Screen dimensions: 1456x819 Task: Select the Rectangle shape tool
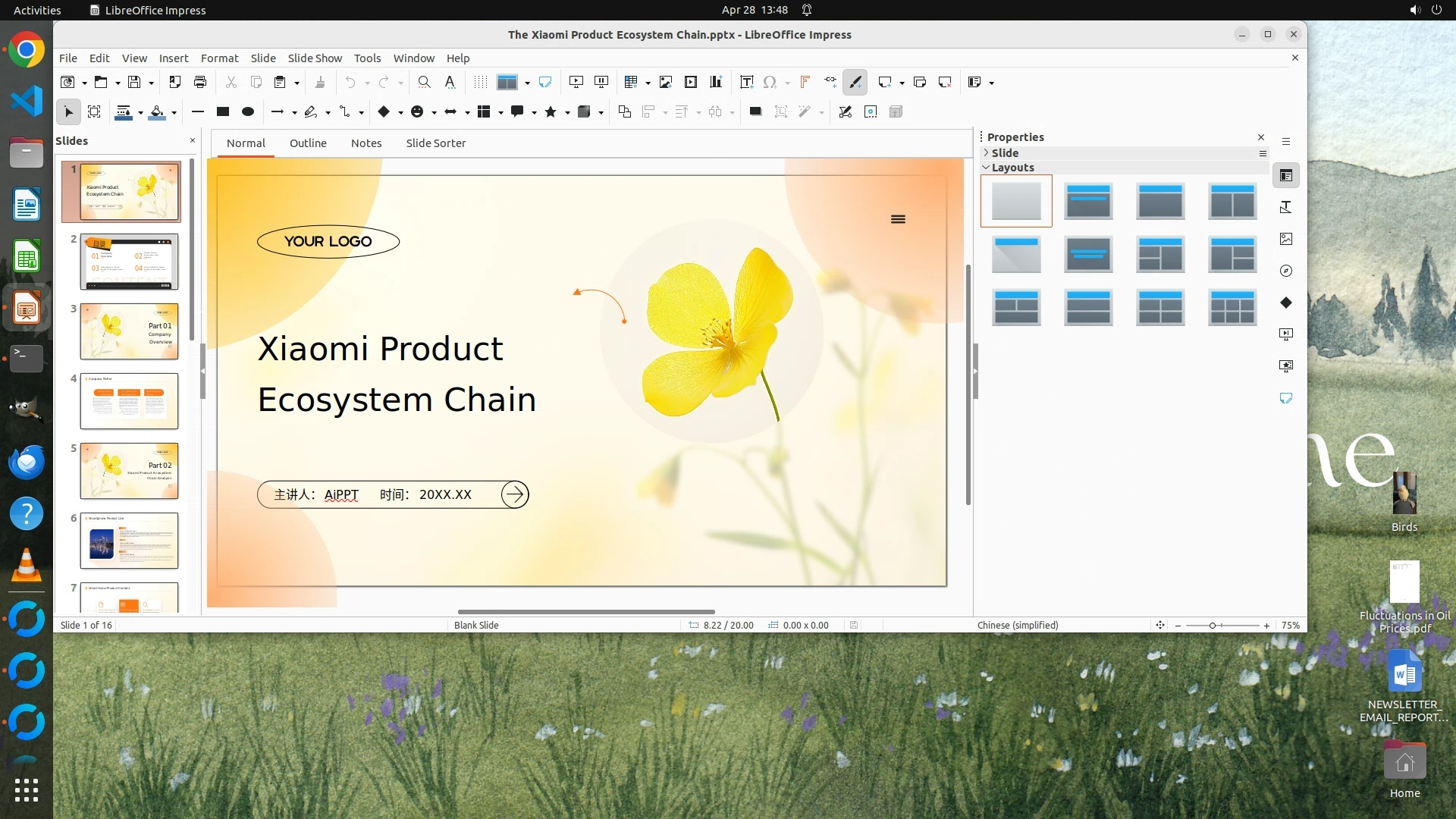[x=223, y=111]
